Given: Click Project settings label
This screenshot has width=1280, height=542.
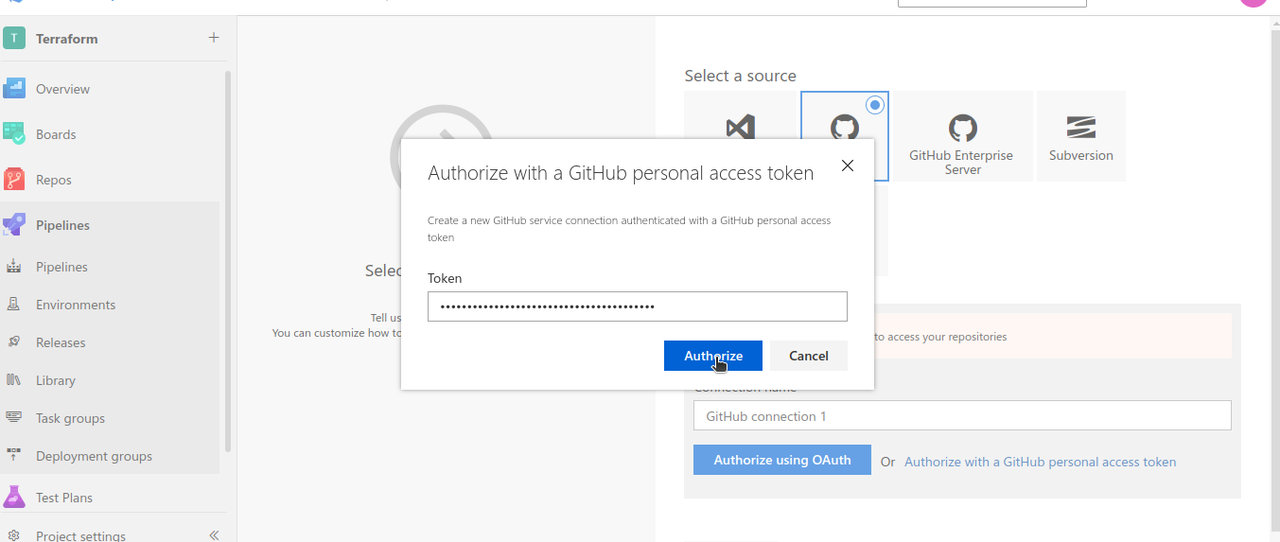Looking at the screenshot, I should [81, 536].
